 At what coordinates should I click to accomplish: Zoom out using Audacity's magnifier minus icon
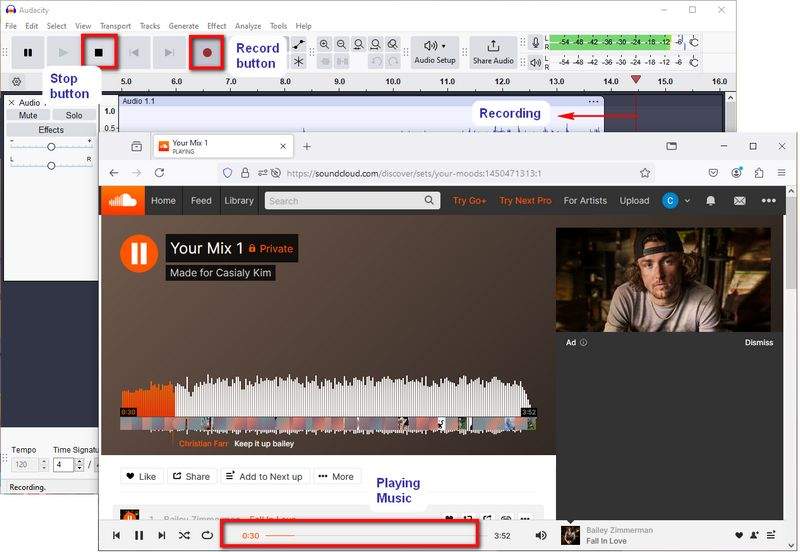[x=341, y=44]
